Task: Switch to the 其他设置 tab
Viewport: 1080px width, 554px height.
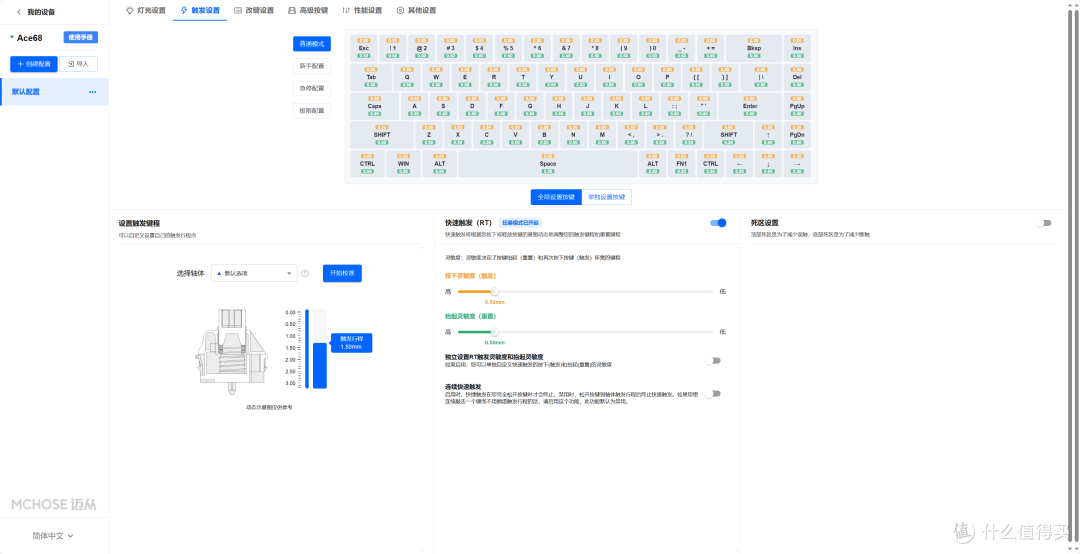Action: [x=416, y=10]
